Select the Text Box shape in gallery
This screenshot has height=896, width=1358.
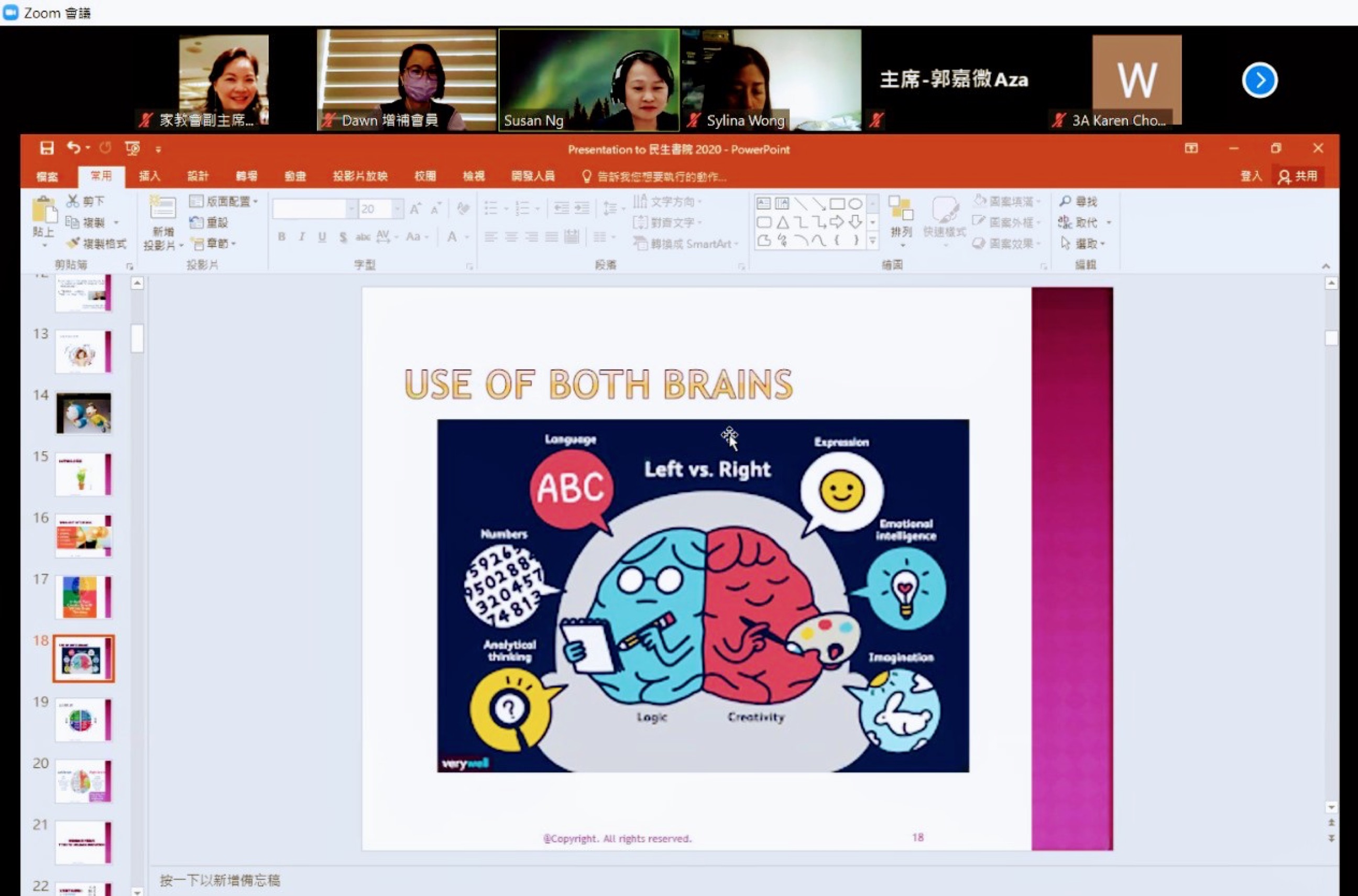[x=764, y=203]
